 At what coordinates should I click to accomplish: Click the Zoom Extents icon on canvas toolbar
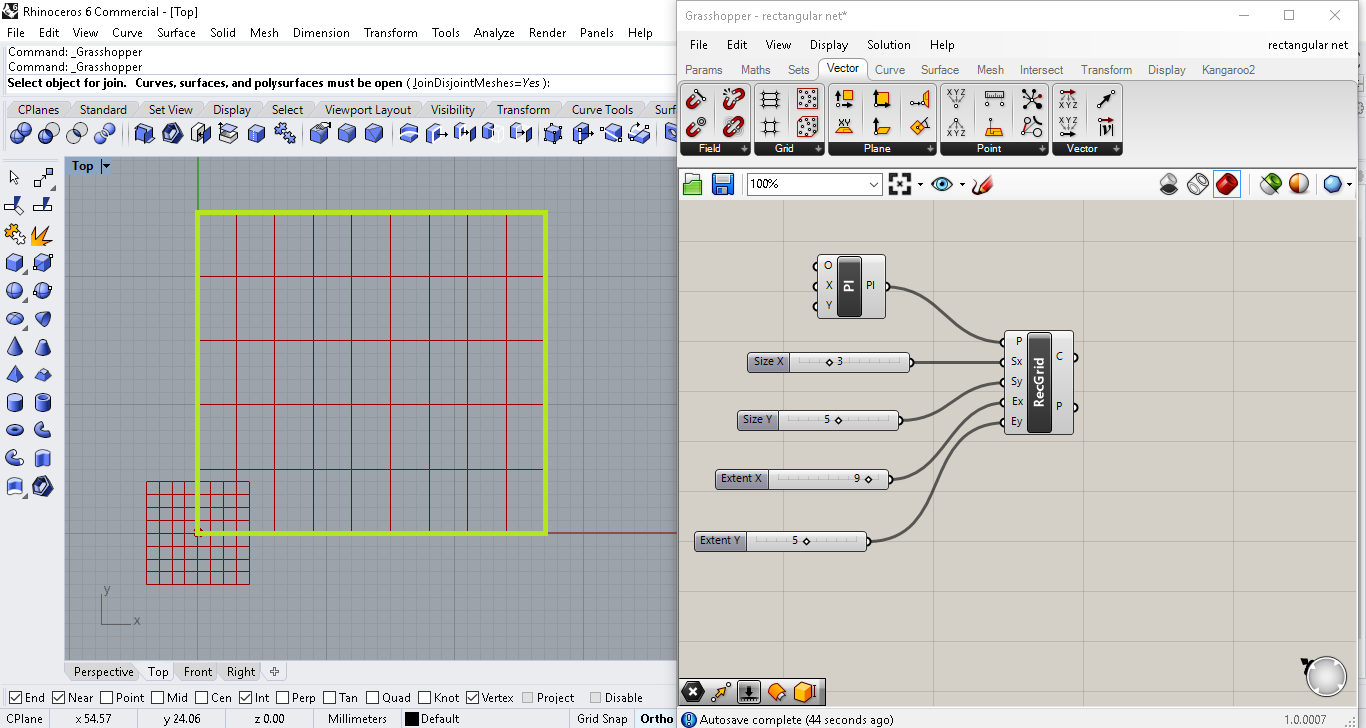click(x=900, y=184)
